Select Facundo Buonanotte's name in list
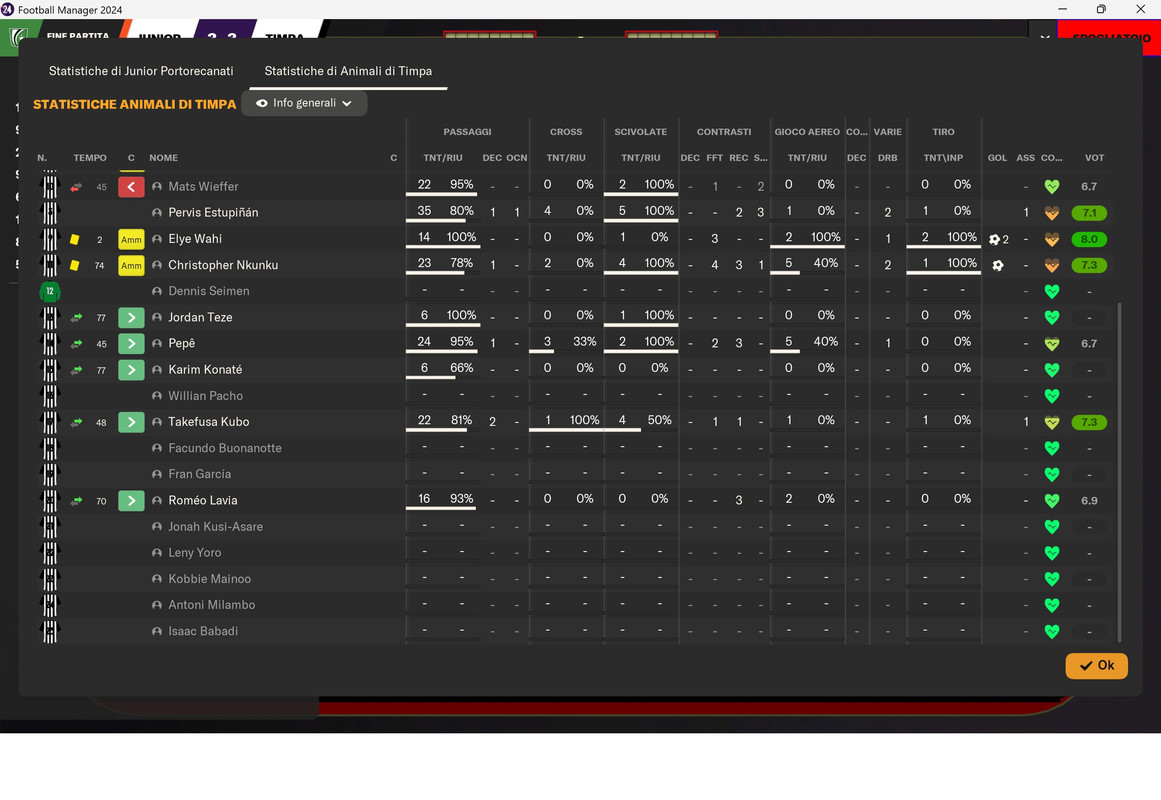1161x800 pixels. tap(225, 448)
